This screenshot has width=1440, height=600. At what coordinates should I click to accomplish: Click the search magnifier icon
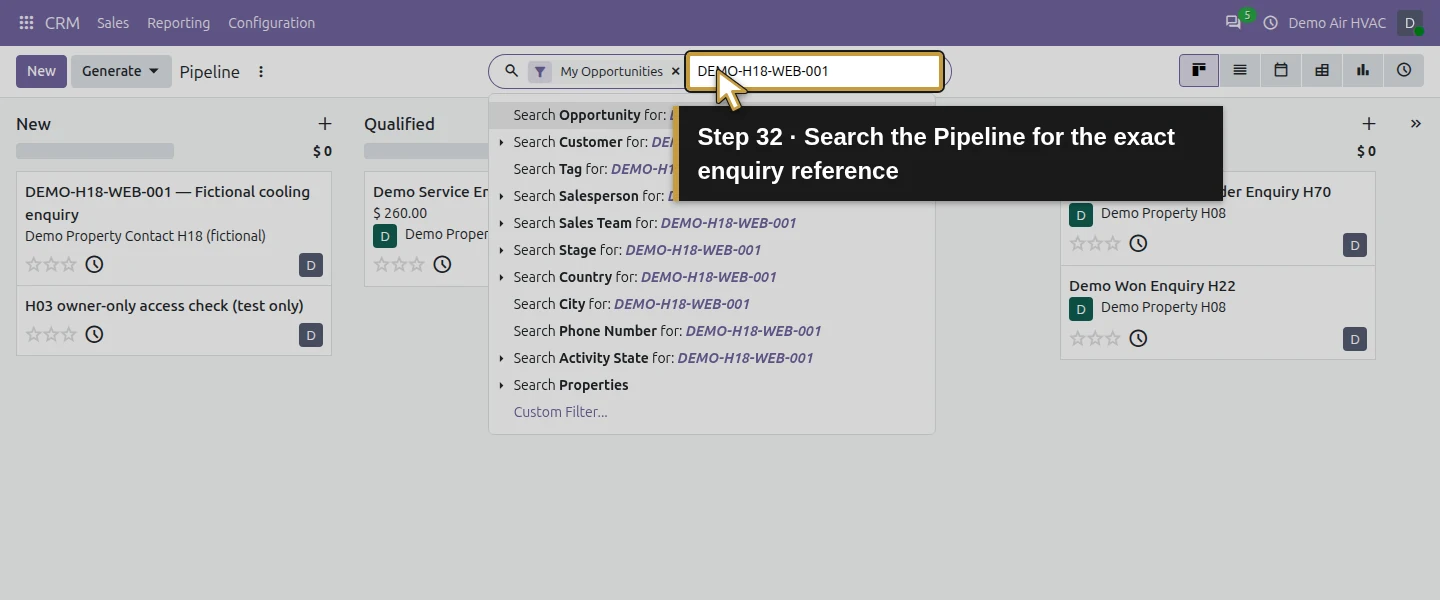[x=511, y=71]
